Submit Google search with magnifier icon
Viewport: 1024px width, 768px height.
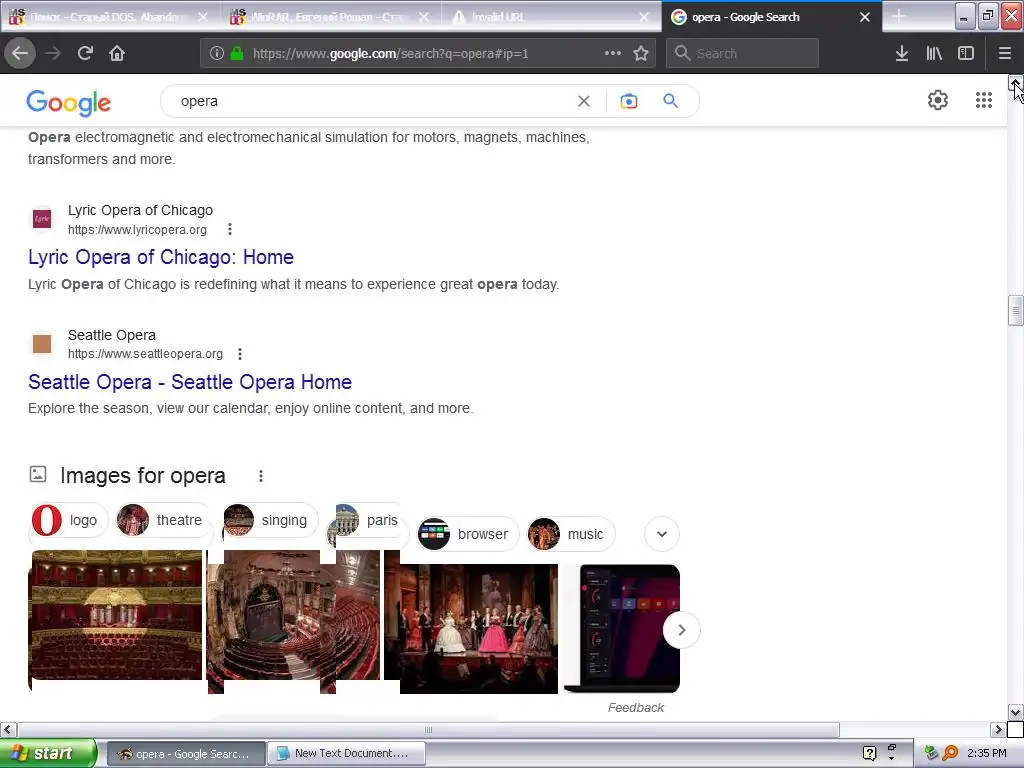(670, 101)
